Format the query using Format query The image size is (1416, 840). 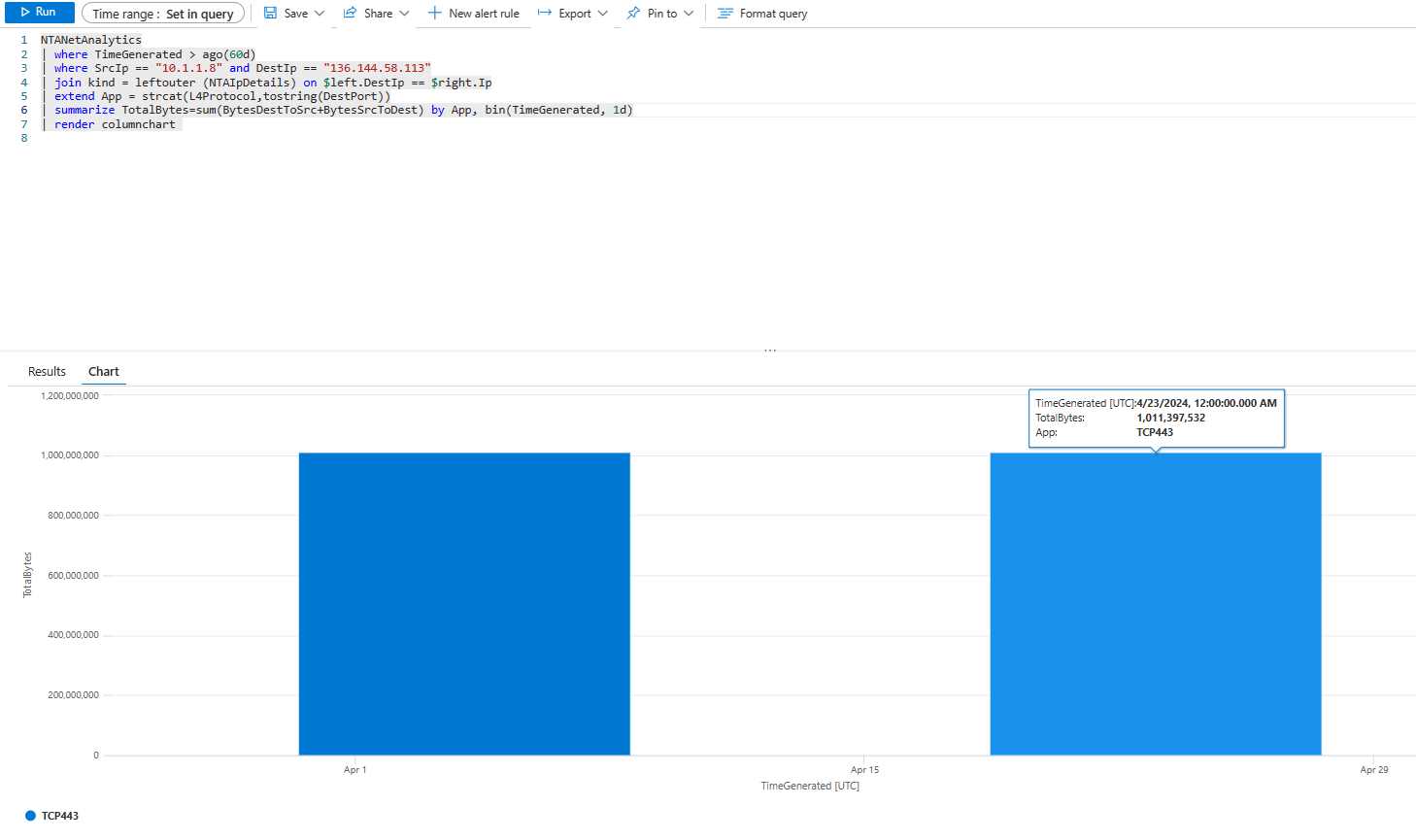coord(762,14)
